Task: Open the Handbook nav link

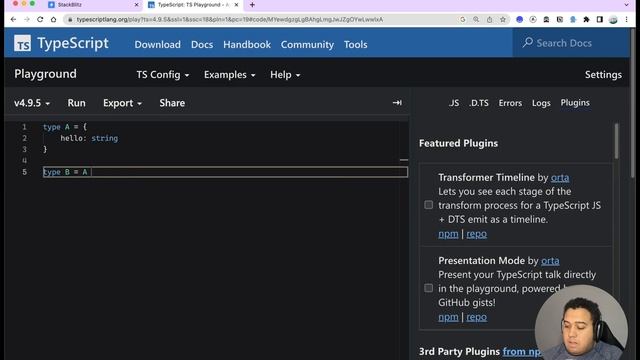Action: [x=247, y=44]
